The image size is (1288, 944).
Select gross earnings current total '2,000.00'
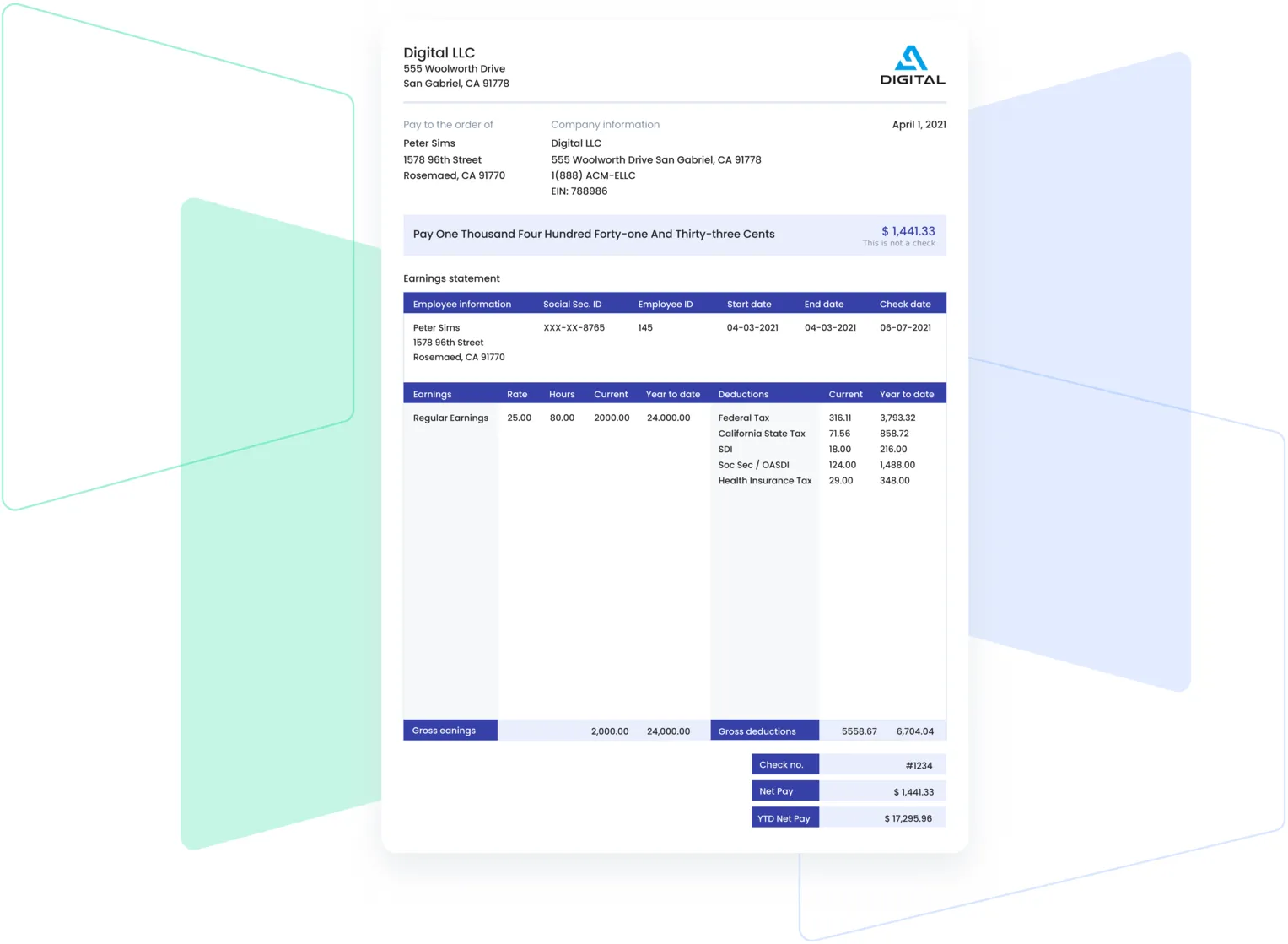click(x=610, y=731)
